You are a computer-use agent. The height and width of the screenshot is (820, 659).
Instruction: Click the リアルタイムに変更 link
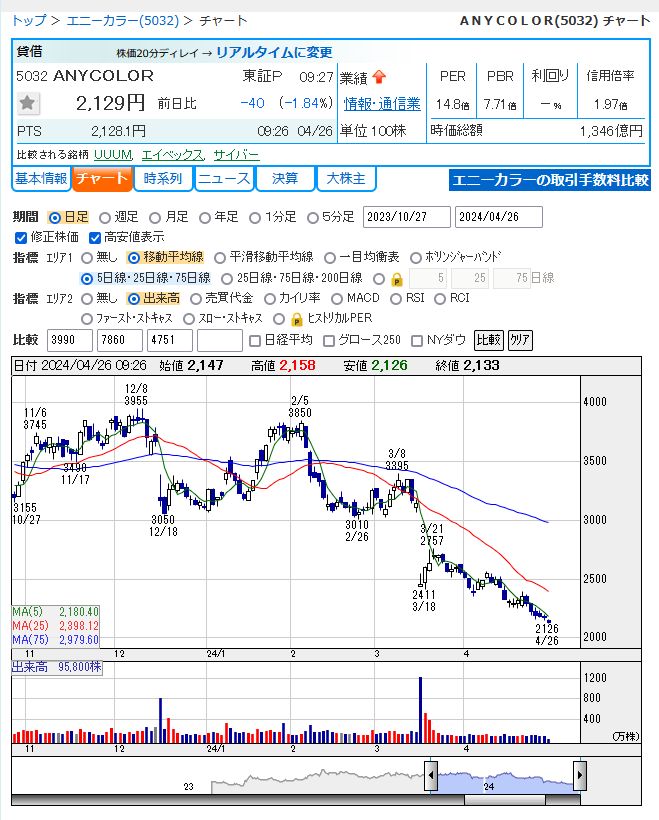coord(274,52)
